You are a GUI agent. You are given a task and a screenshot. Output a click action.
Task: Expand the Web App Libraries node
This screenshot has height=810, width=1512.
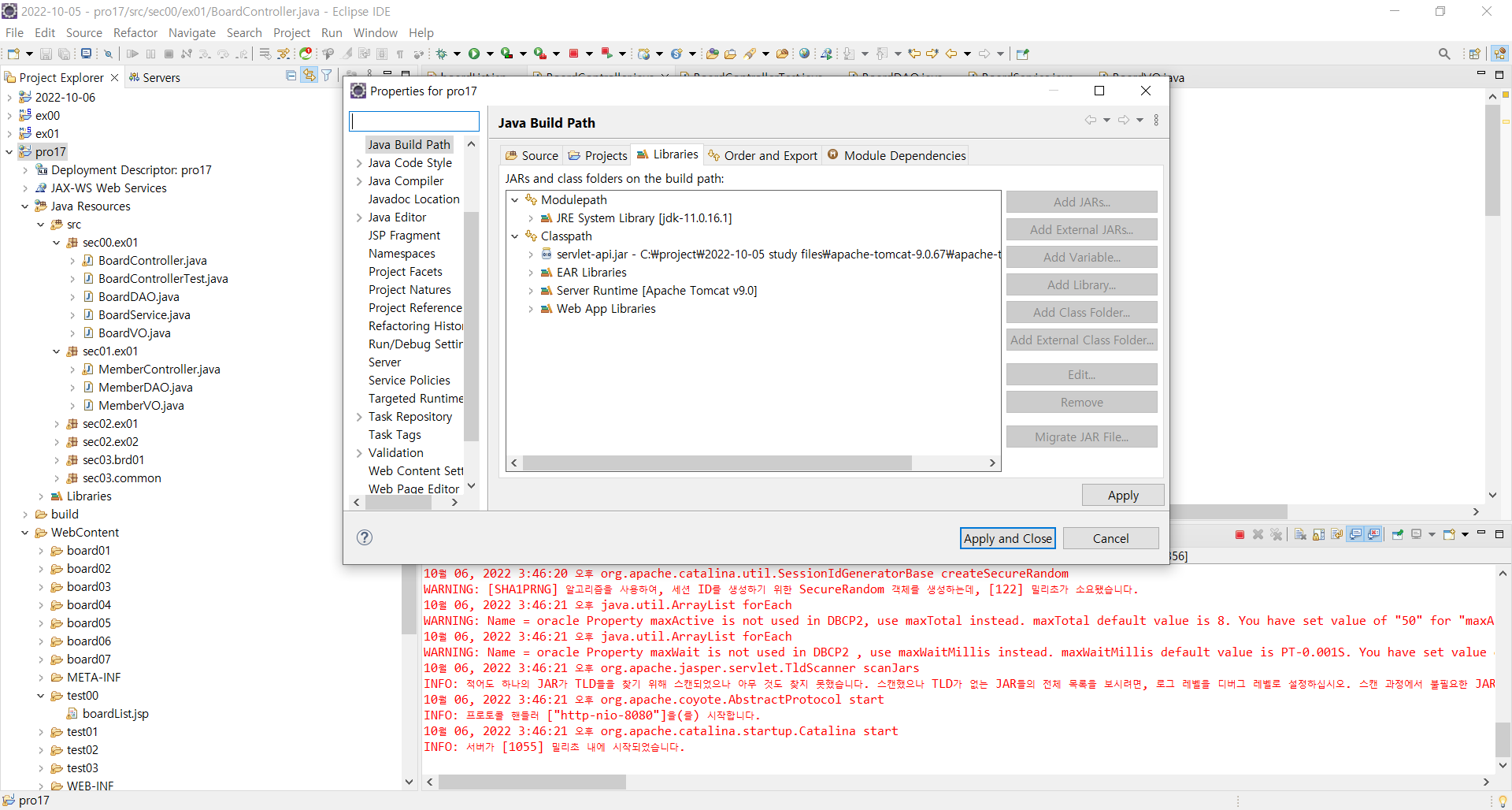click(x=531, y=309)
